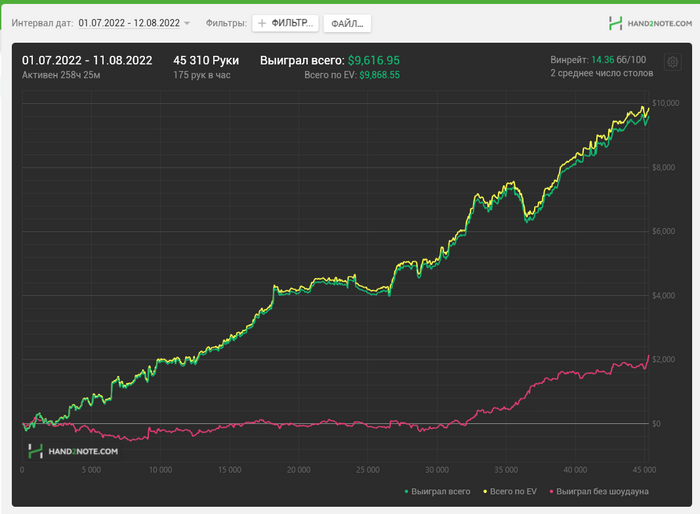Image resolution: width=700 pixels, height=514 pixels.
Task: Click the 30 000 x-axis label
Action: tap(437, 470)
